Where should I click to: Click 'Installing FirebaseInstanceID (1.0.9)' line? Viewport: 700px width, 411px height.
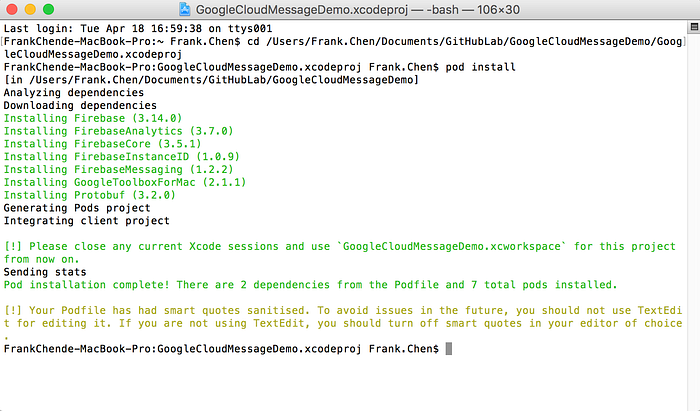(122, 157)
